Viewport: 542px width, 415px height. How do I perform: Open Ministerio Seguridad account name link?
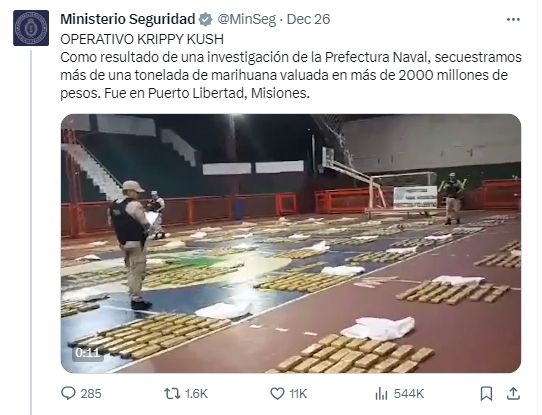128,19
